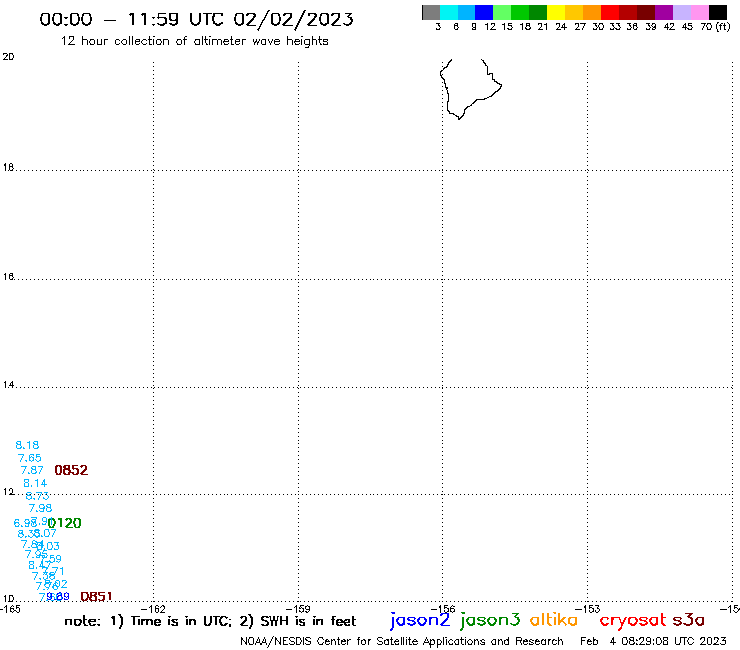The width and height of the screenshot is (740, 650).
Task: Select the yellow swatch in the wave height legend
Action: coord(556,13)
